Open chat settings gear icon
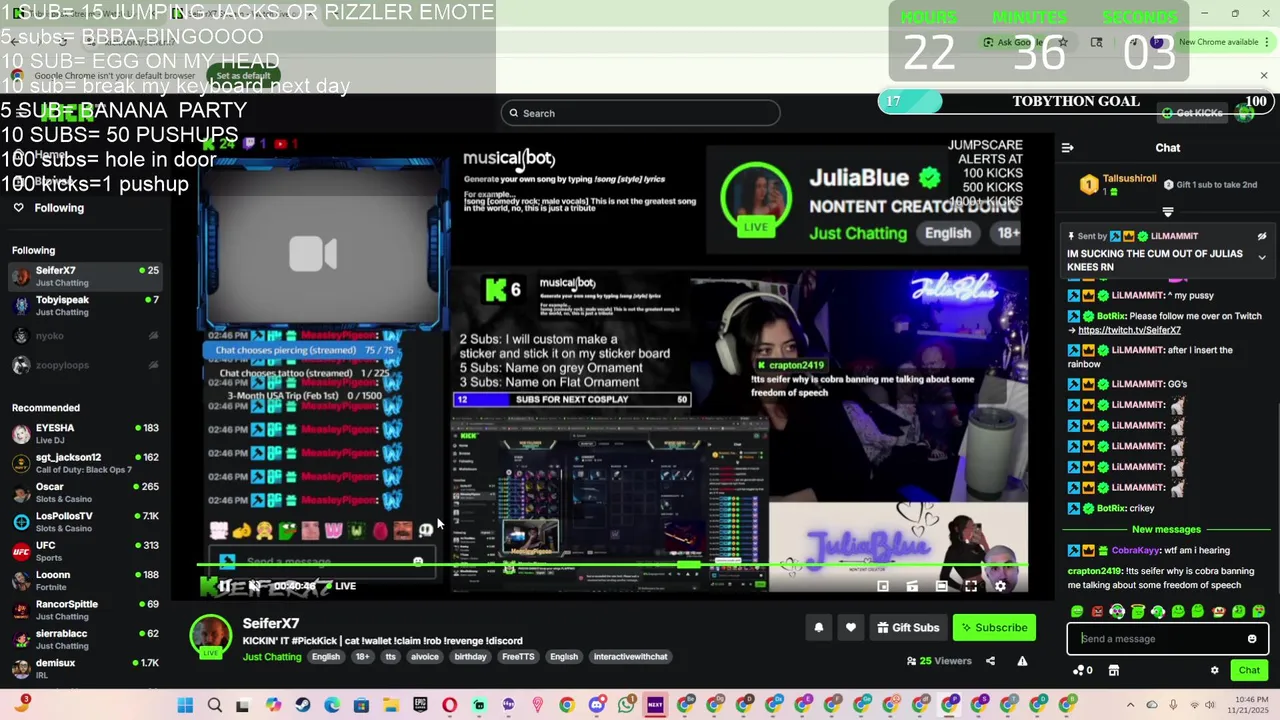Image resolution: width=1280 pixels, height=720 pixels. pyautogui.click(x=1215, y=671)
